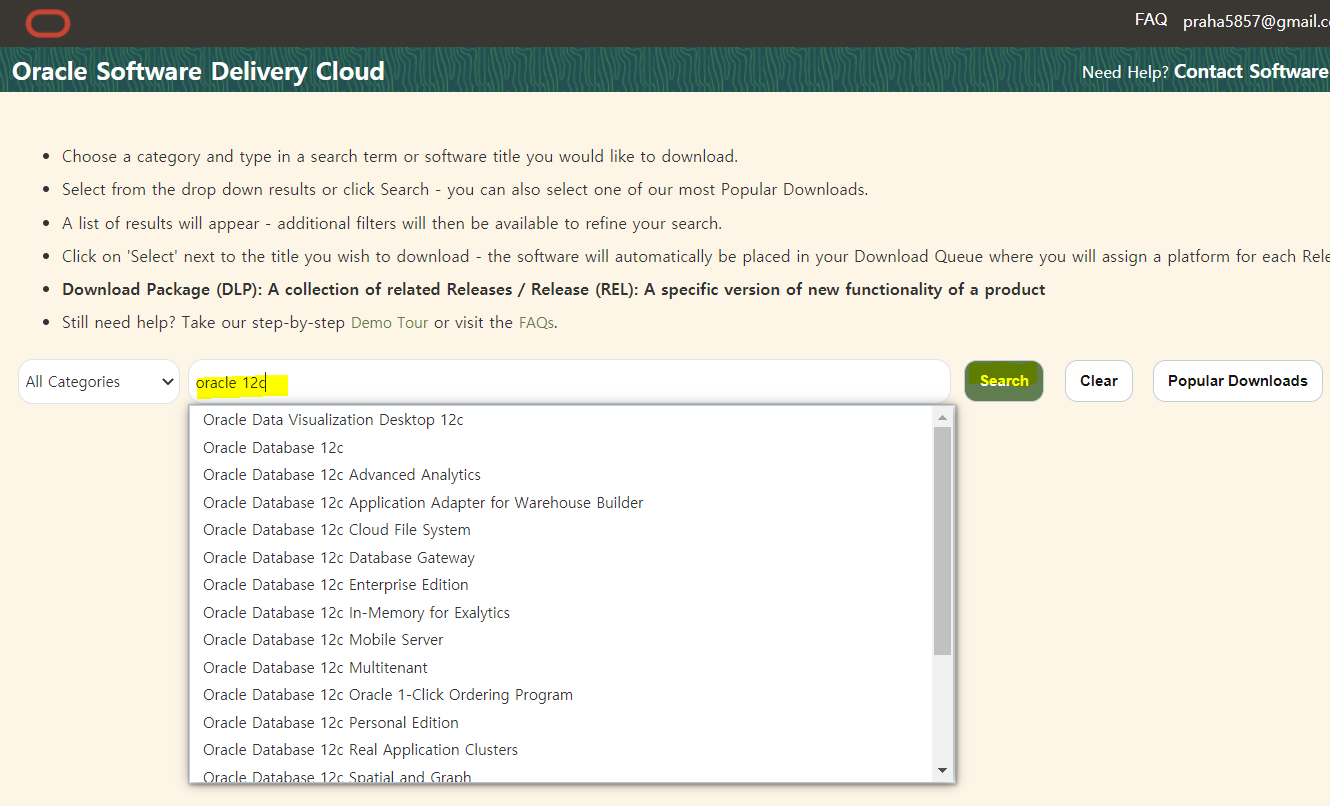Select Oracle Database 12c Cloud File System
The width and height of the screenshot is (1330, 806).
pyautogui.click(x=562, y=530)
